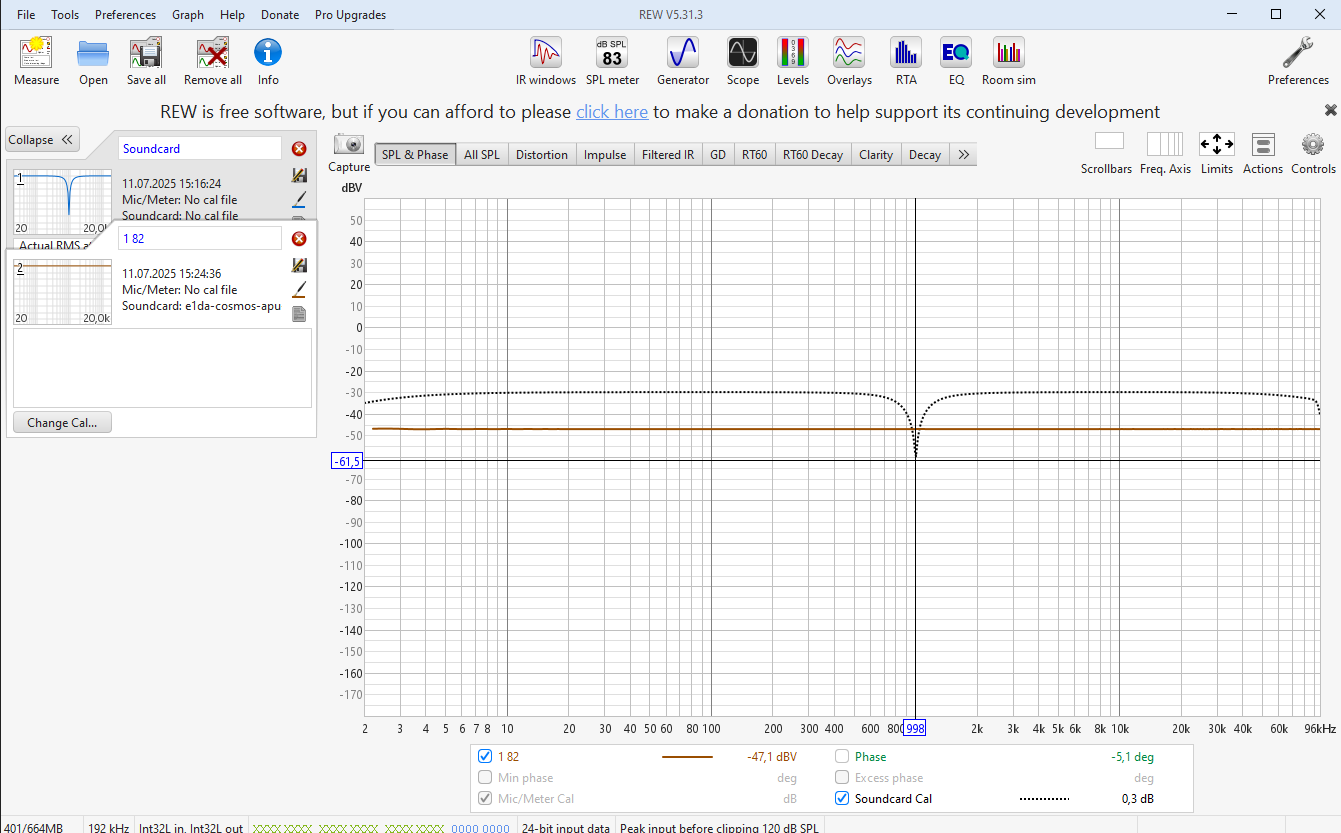
Task: Open graph Actions panel
Action: tap(1263, 153)
